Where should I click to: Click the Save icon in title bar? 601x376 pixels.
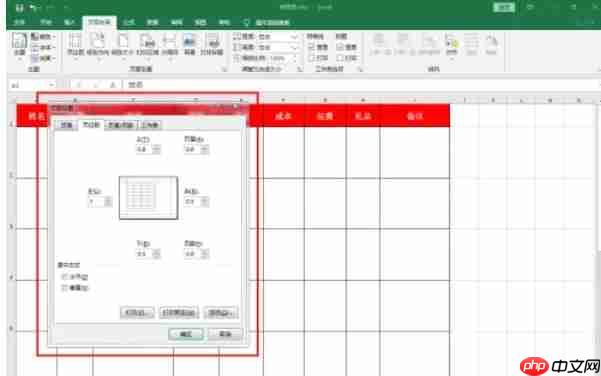(19, 8)
